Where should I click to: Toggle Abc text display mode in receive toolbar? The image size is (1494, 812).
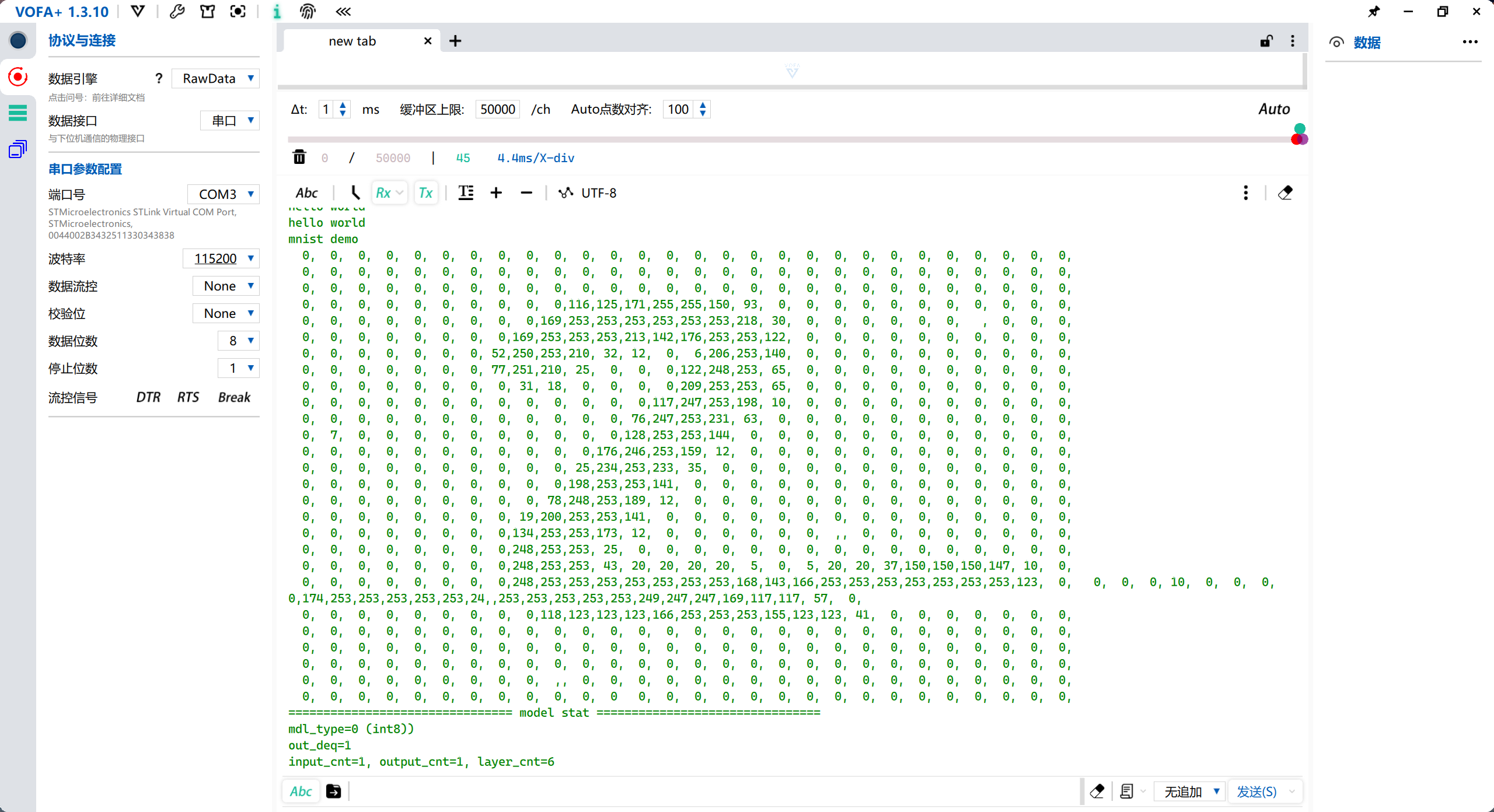(306, 193)
